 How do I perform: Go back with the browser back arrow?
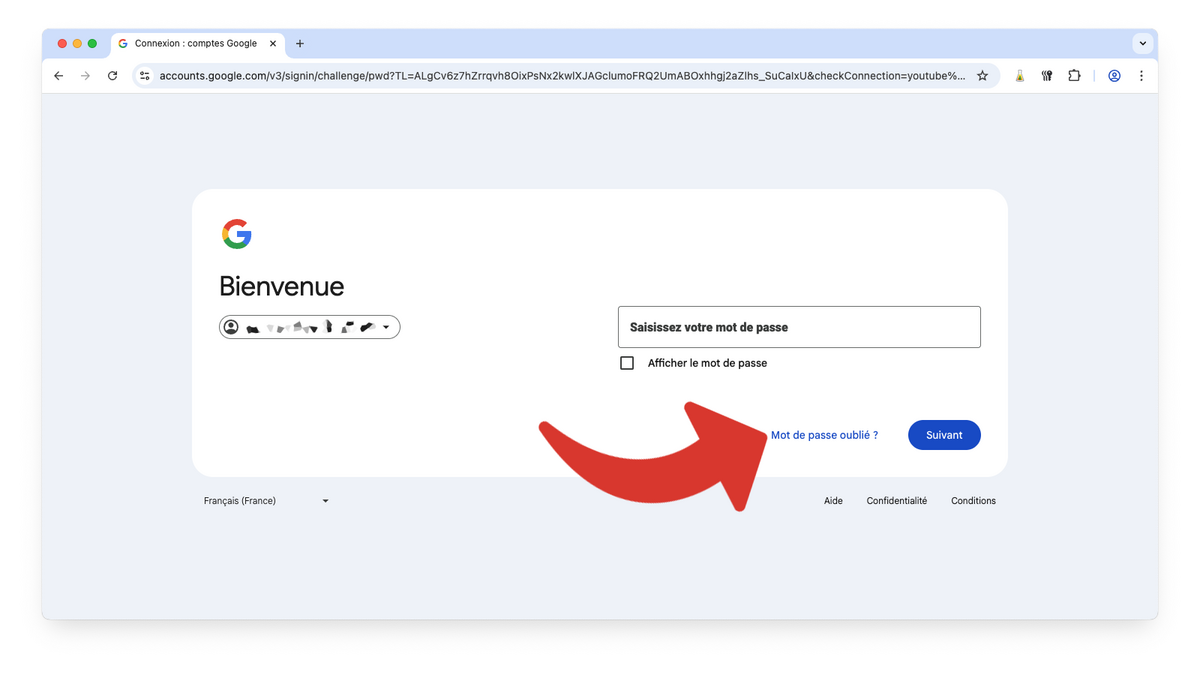click(58, 76)
